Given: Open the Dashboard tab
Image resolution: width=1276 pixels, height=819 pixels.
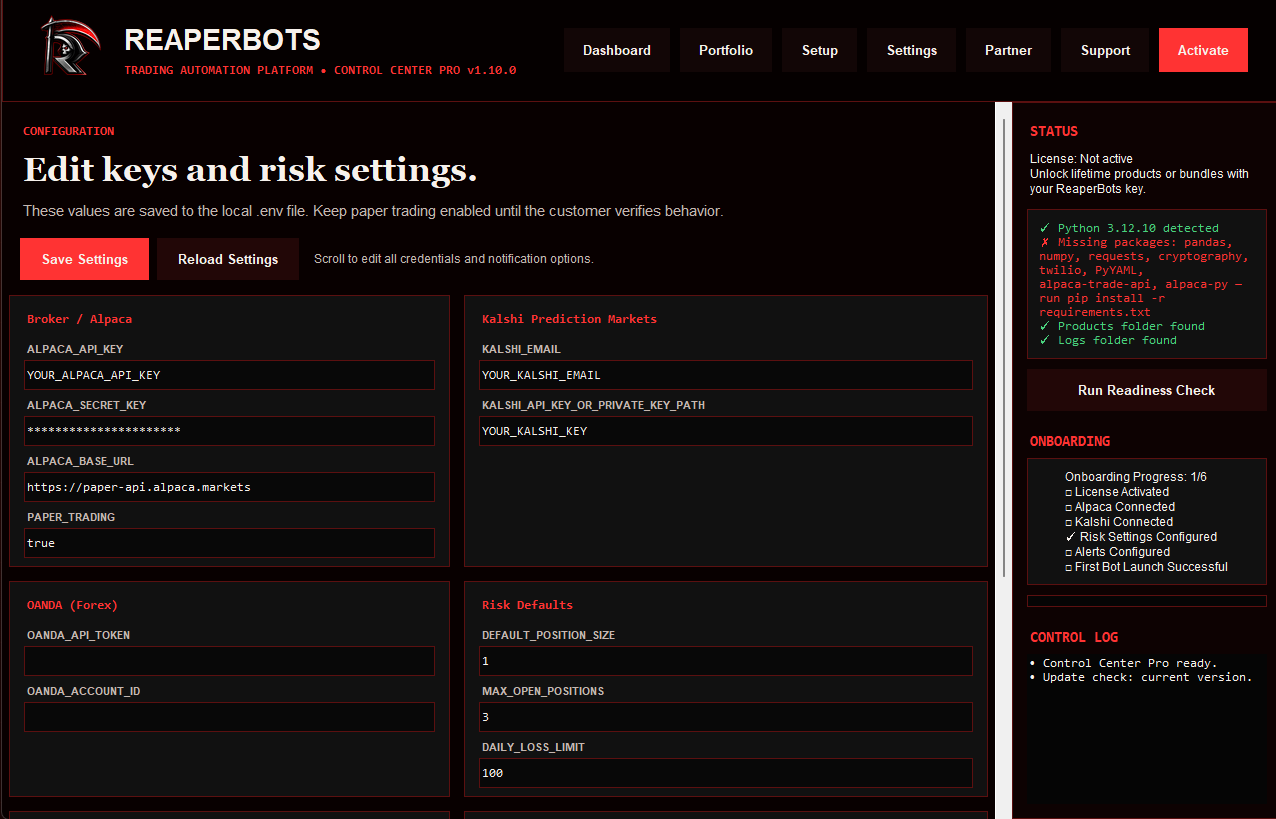Looking at the screenshot, I should (617, 50).
